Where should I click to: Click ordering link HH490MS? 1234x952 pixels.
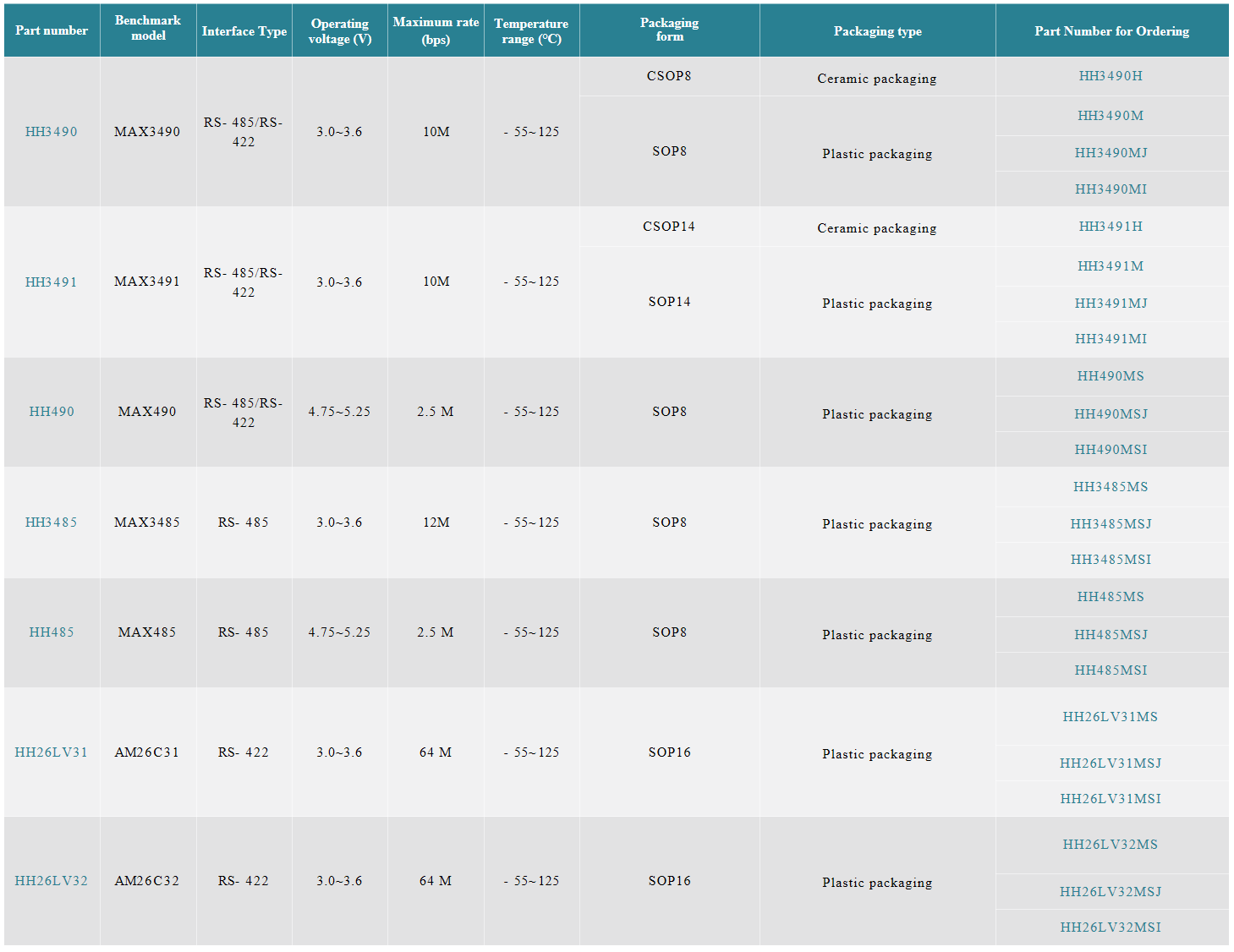(1111, 376)
